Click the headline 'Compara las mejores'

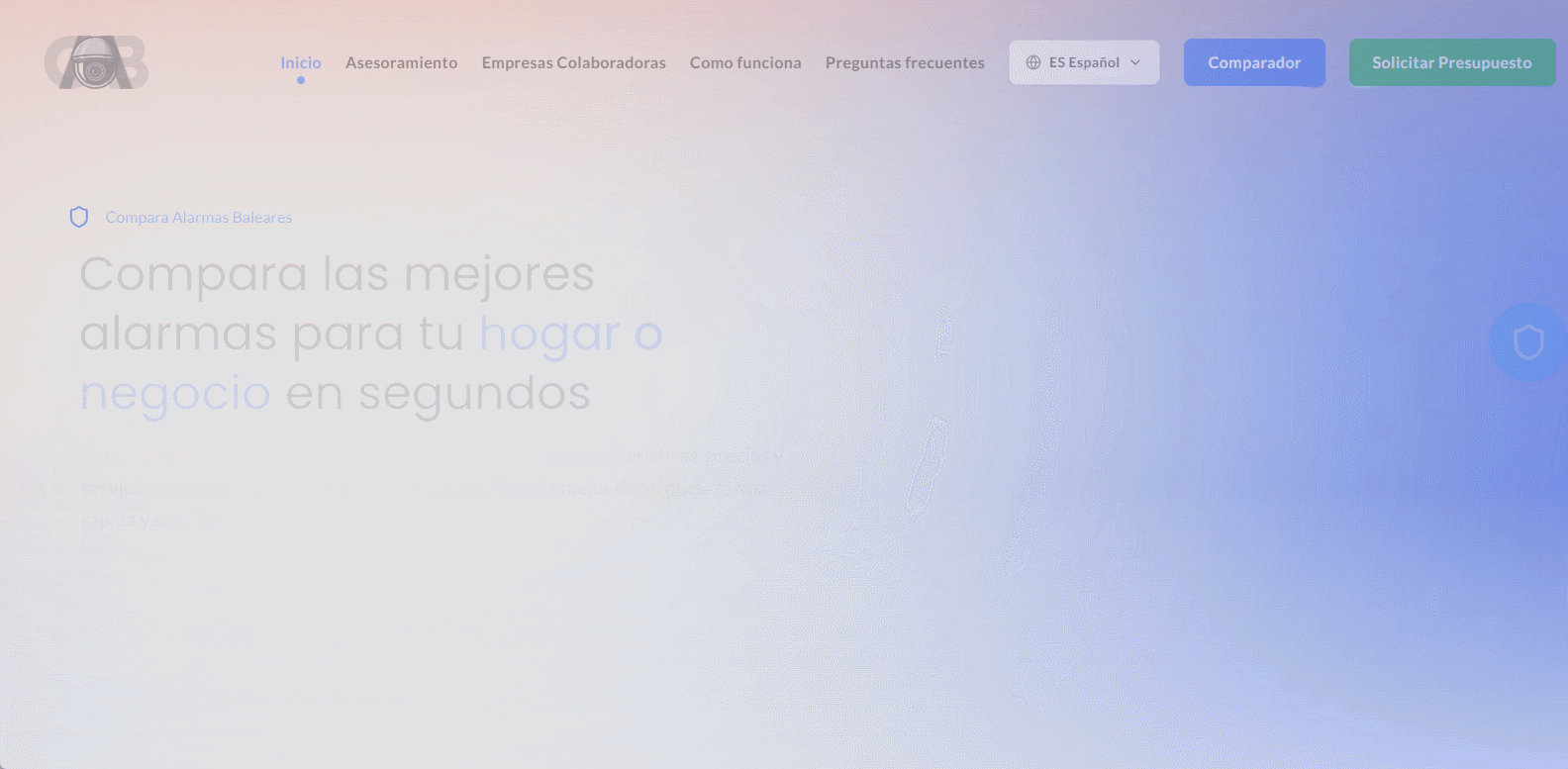coord(337,274)
